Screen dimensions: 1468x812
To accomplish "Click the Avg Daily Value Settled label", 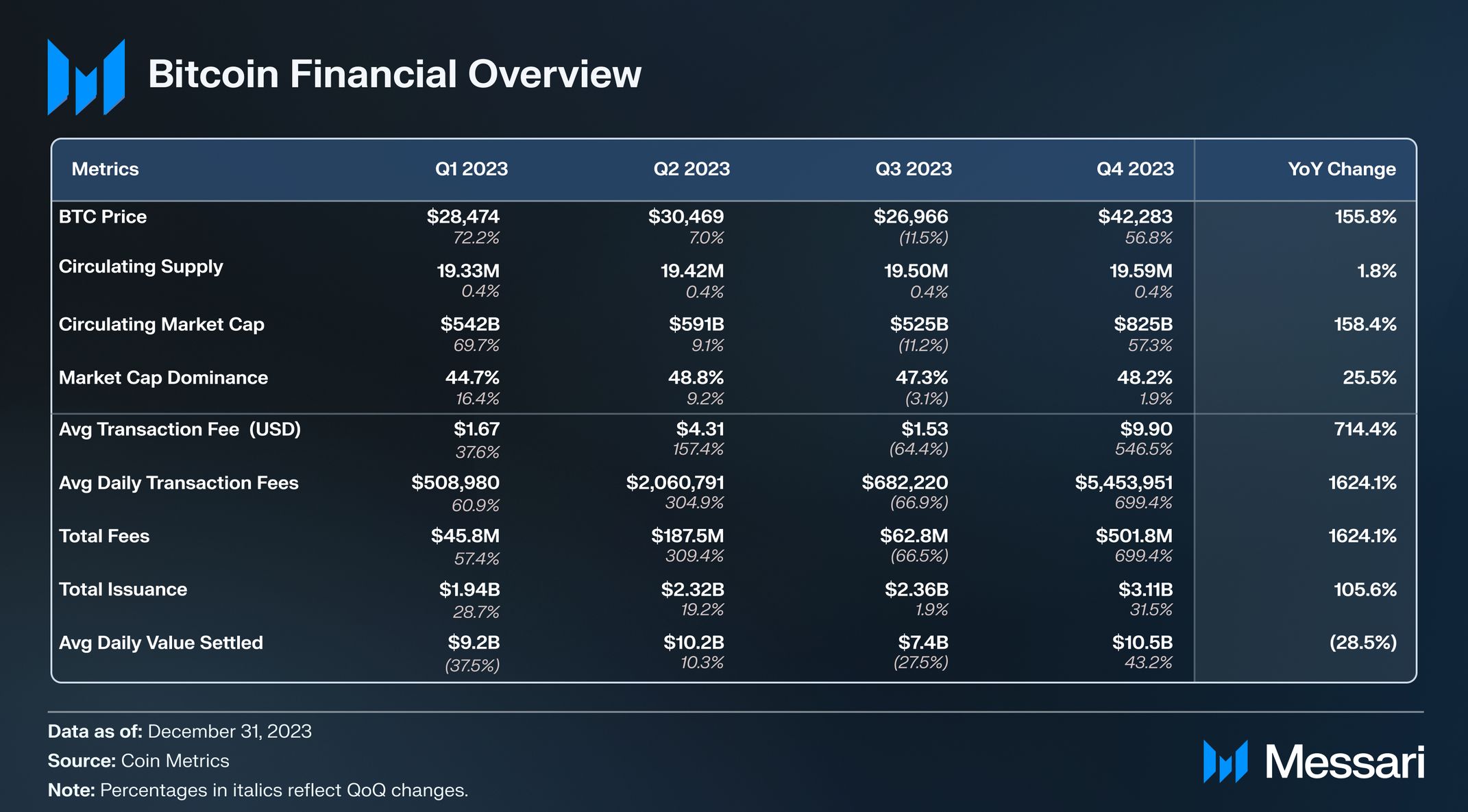I will point(160,643).
